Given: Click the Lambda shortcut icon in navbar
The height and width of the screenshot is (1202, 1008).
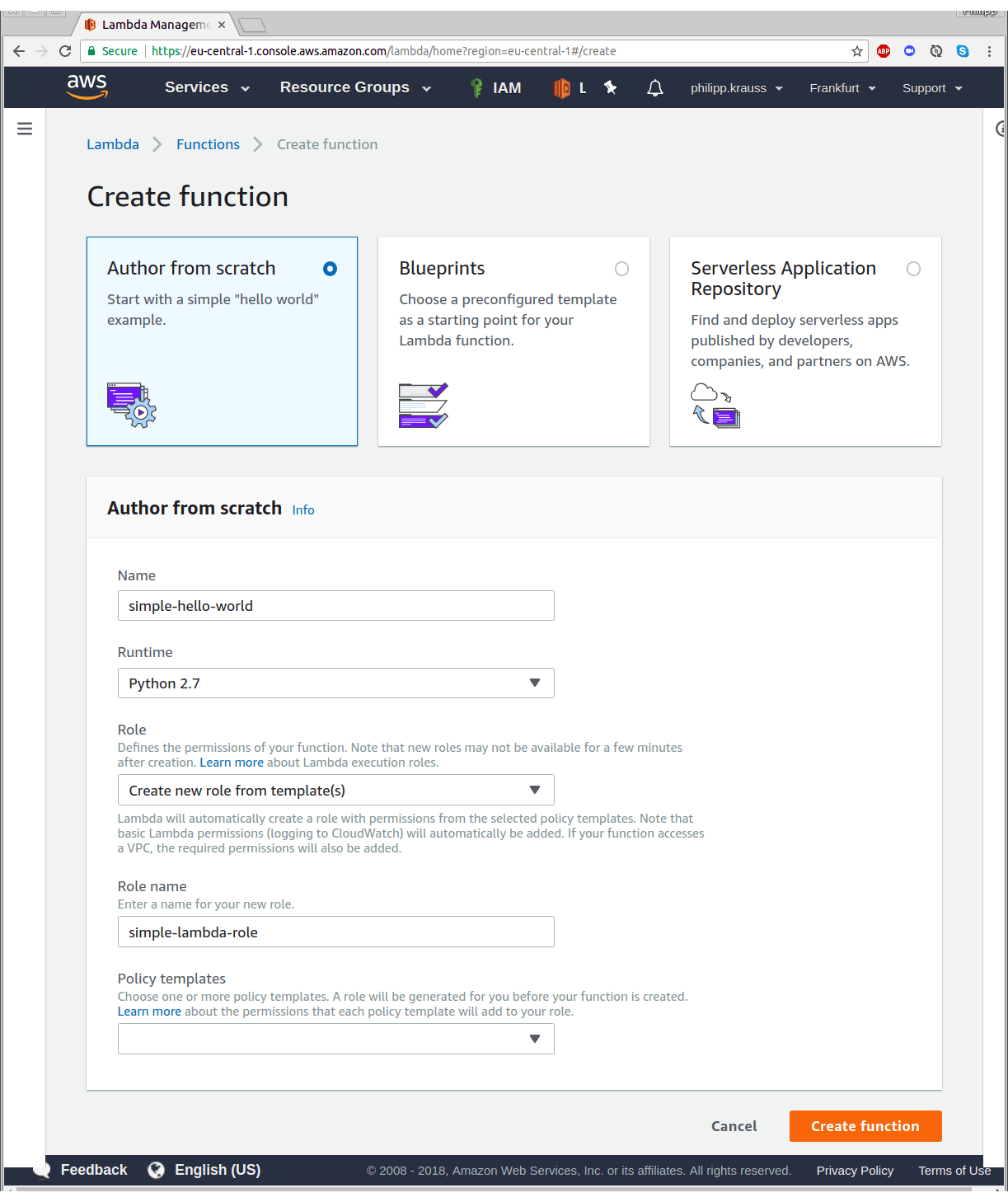Looking at the screenshot, I should 562,88.
